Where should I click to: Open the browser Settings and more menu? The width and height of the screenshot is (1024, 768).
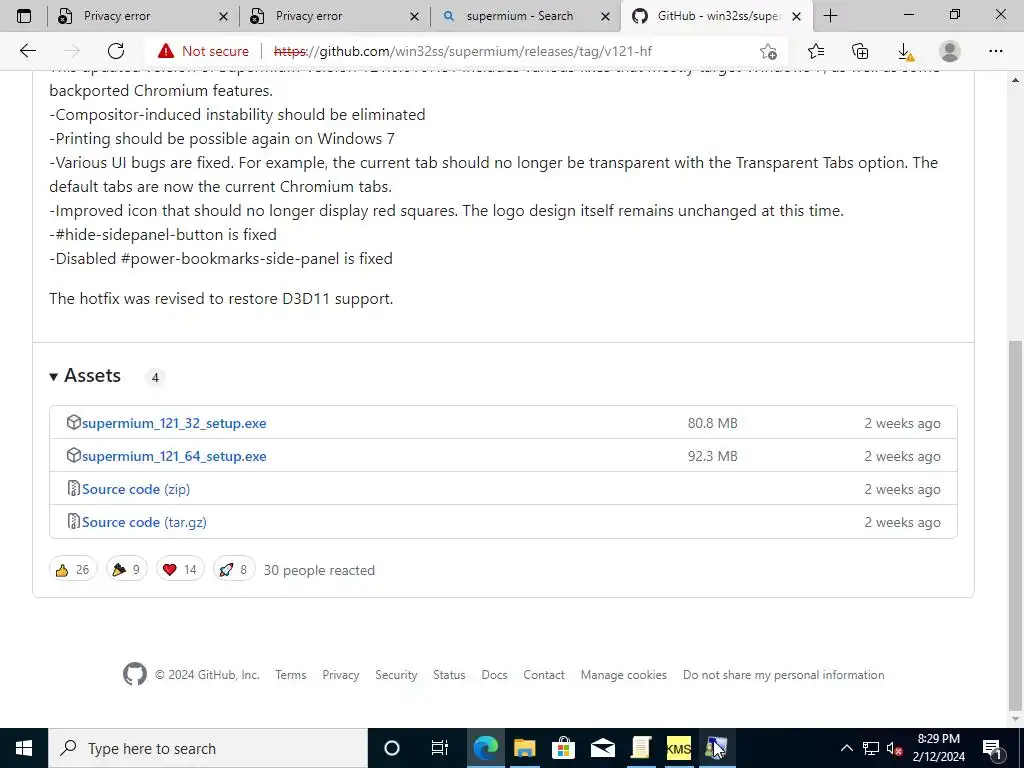coord(995,51)
